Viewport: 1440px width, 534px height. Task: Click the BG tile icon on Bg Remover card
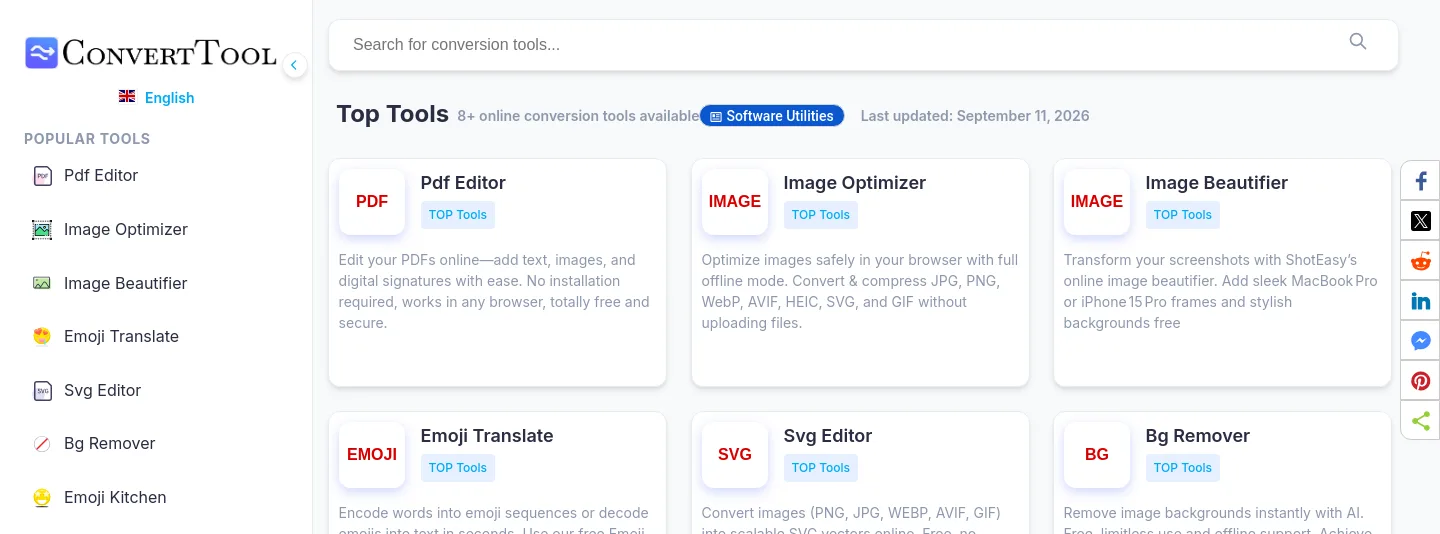1097,455
